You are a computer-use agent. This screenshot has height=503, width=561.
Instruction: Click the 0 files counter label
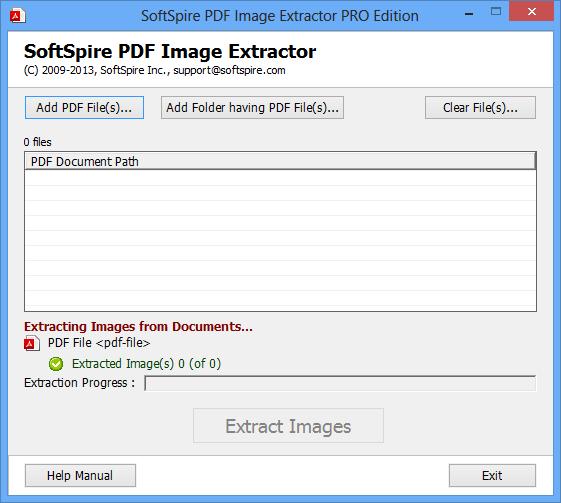tap(38, 142)
